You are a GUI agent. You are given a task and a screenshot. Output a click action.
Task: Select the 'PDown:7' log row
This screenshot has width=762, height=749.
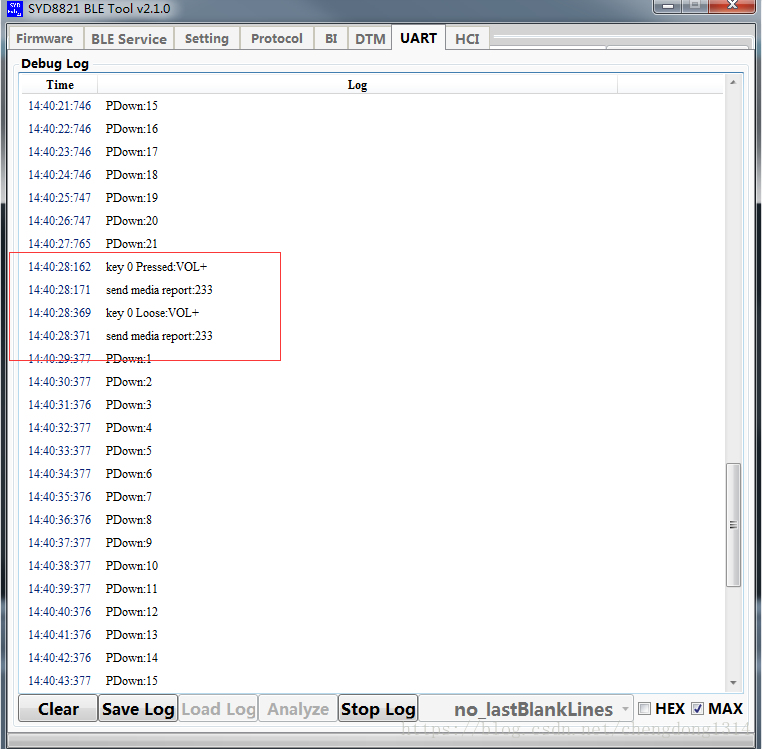pyautogui.click(x=372, y=497)
